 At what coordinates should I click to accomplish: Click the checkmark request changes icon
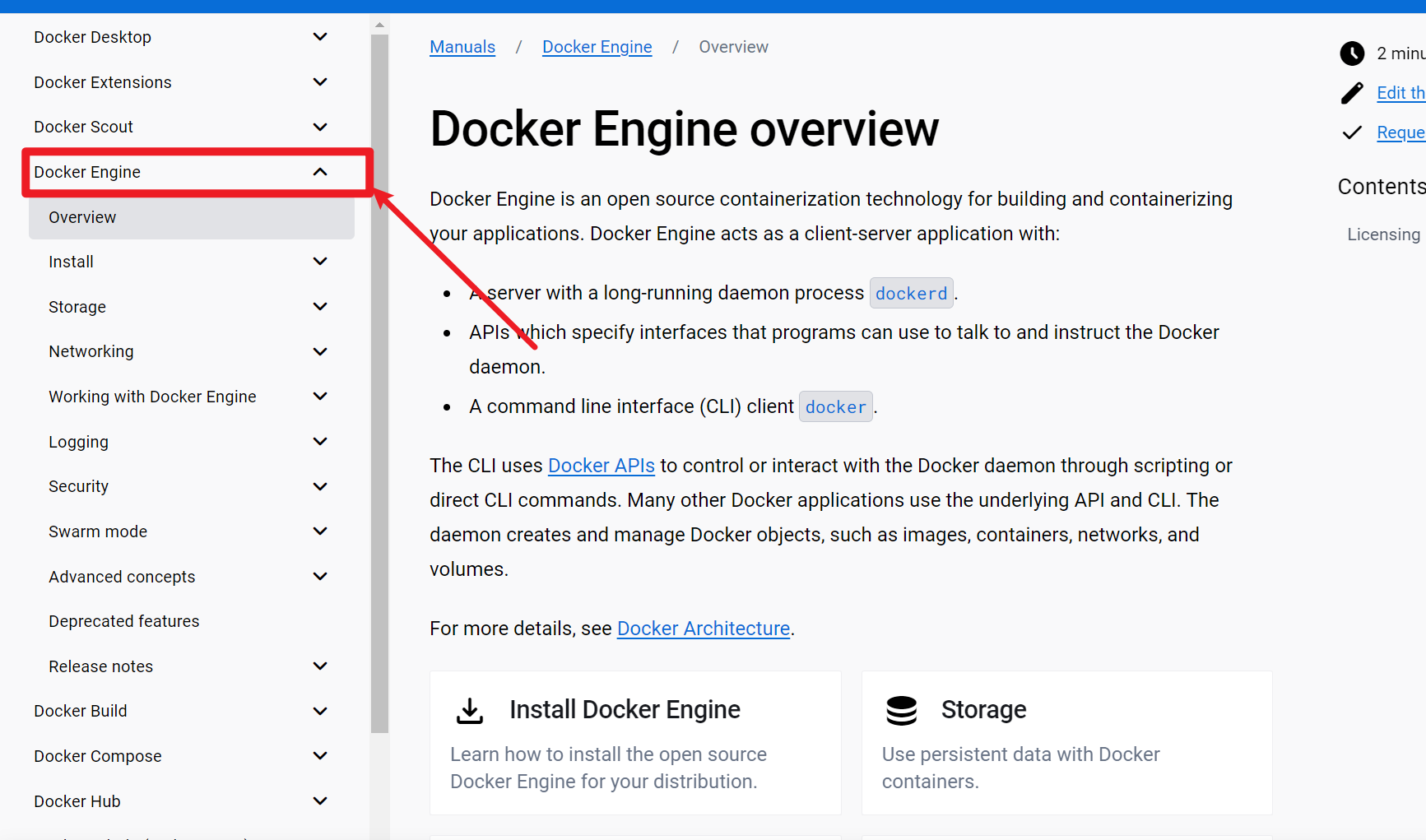pos(1351,132)
